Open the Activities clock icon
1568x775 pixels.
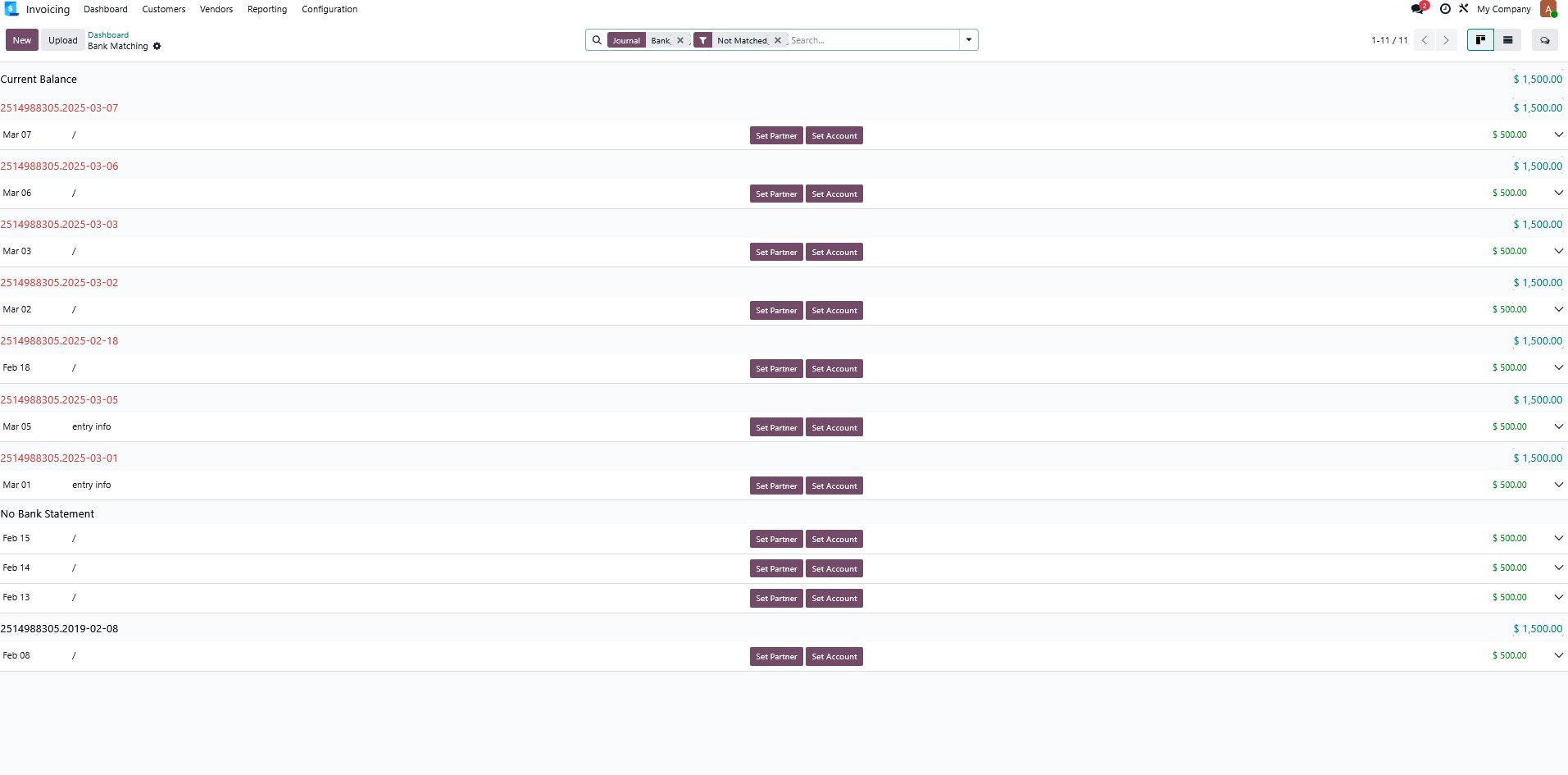coord(1443,8)
